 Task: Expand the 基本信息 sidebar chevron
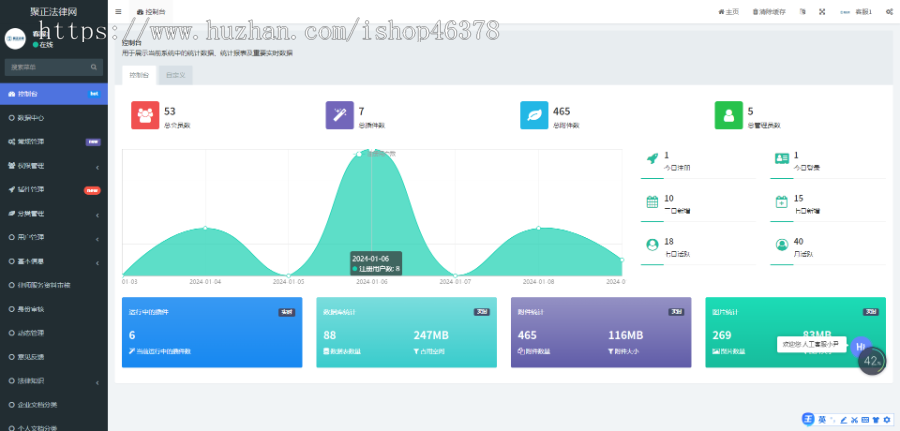pos(98,262)
